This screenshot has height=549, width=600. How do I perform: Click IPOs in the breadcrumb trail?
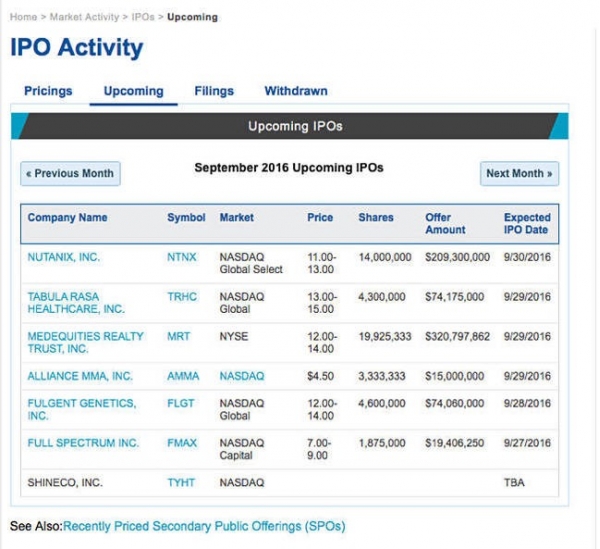point(144,17)
